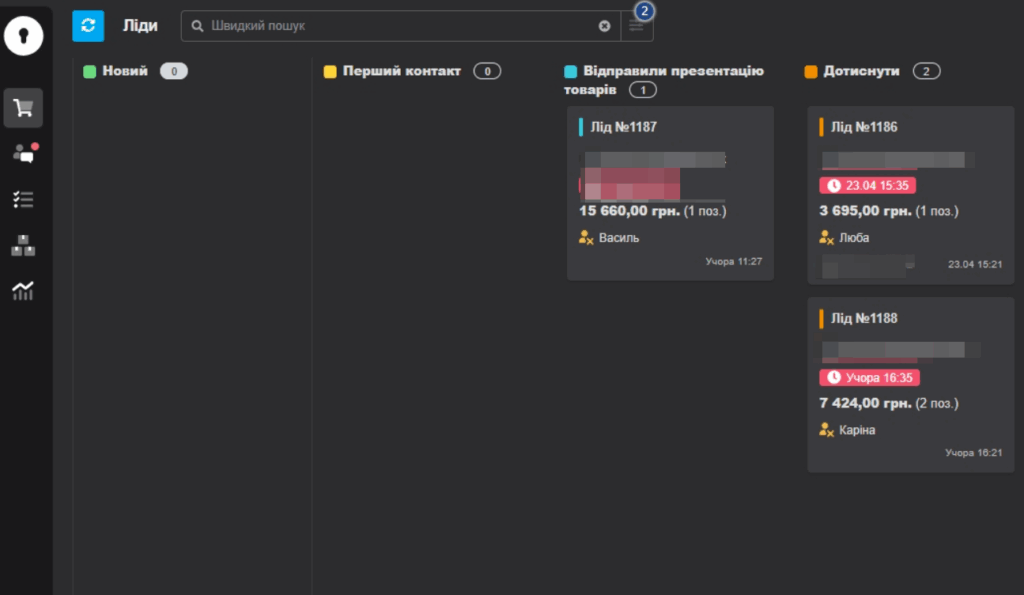Open the shopping cart orders section
The image size is (1024, 595).
point(23,108)
